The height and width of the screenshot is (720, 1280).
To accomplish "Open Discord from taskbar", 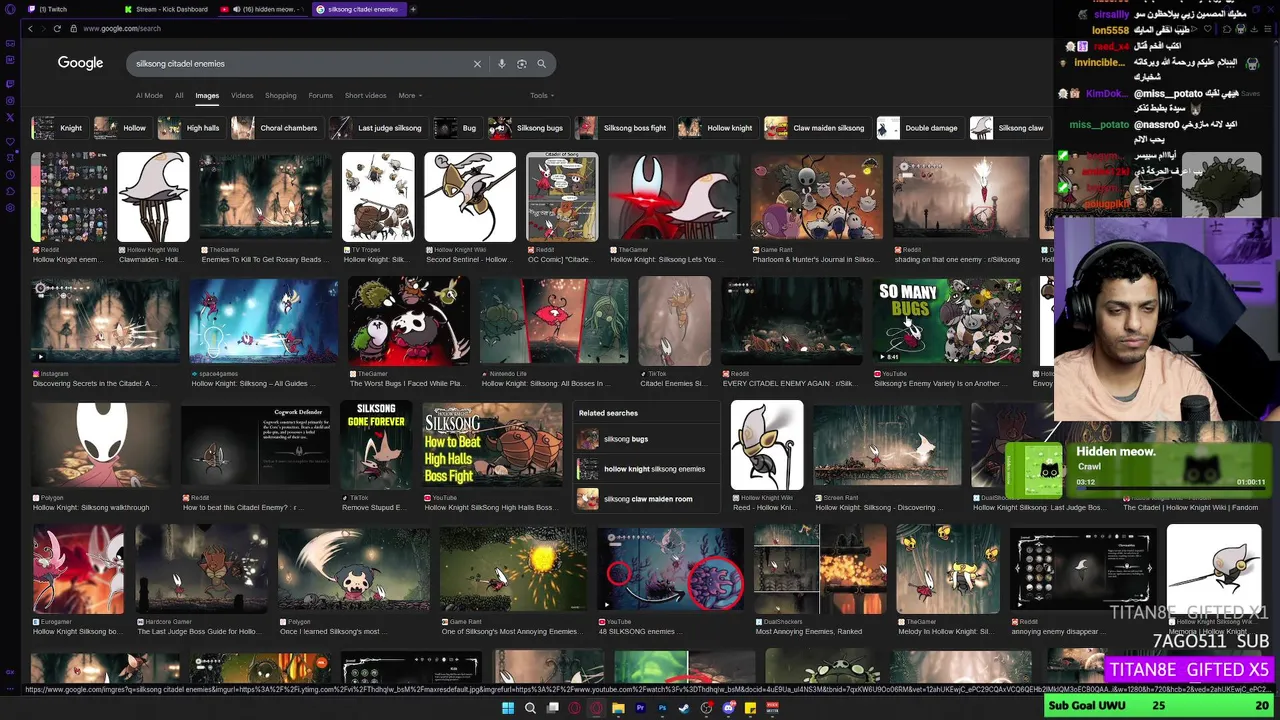I will (728, 708).
